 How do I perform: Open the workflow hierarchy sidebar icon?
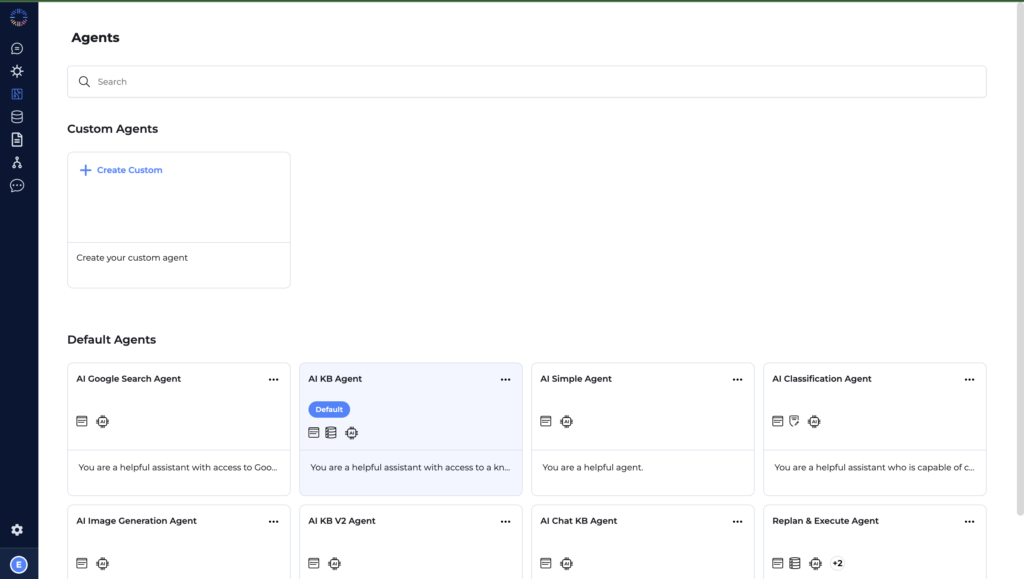[x=16, y=162]
